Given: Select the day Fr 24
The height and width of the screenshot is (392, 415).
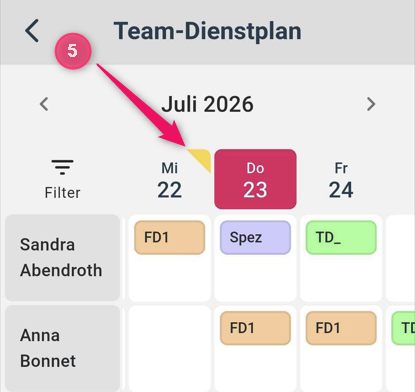Looking at the screenshot, I should [x=341, y=180].
